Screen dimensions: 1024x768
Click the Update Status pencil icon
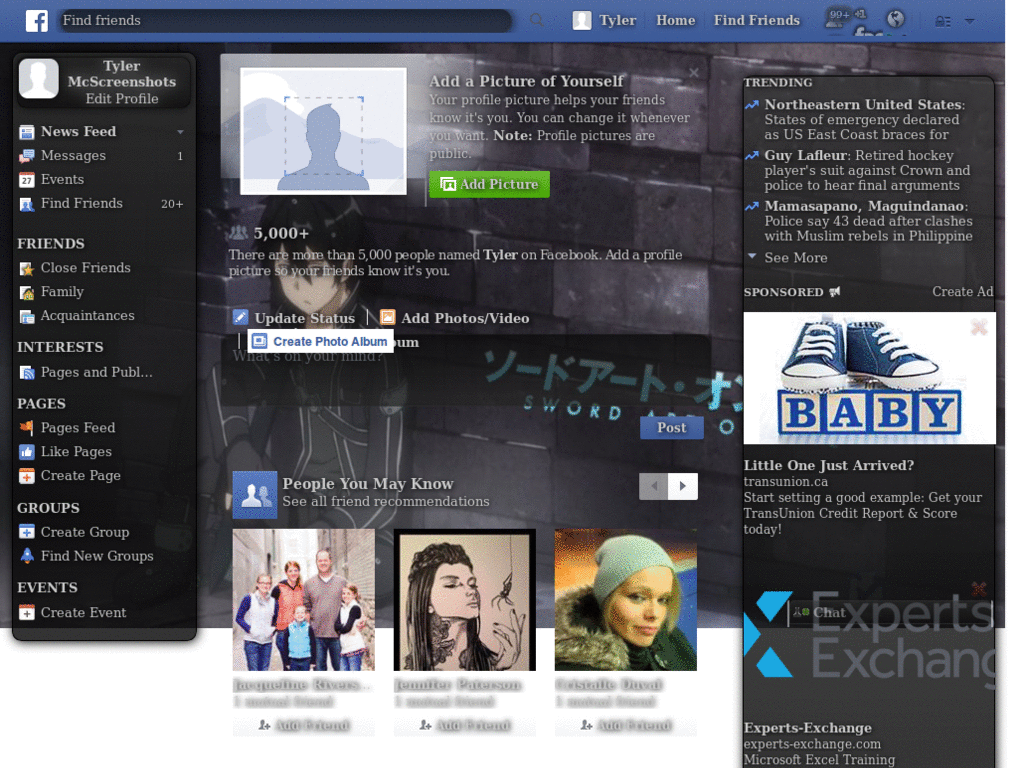(240, 317)
